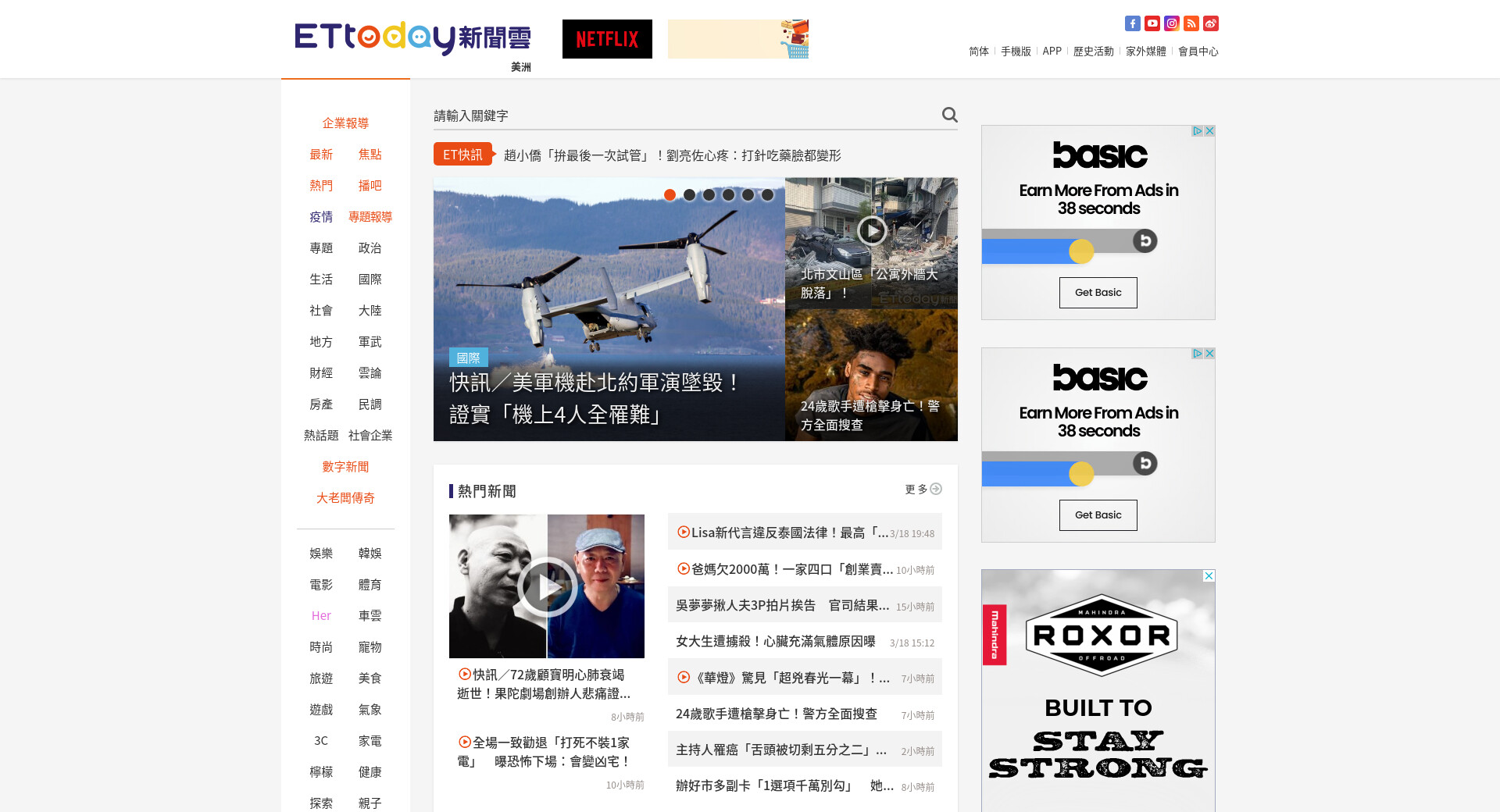This screenshot has width=1500, height=812.
Task: Close the Mahindra Roxor ad
Action: pyautogui.click(x=1209, y=576)
